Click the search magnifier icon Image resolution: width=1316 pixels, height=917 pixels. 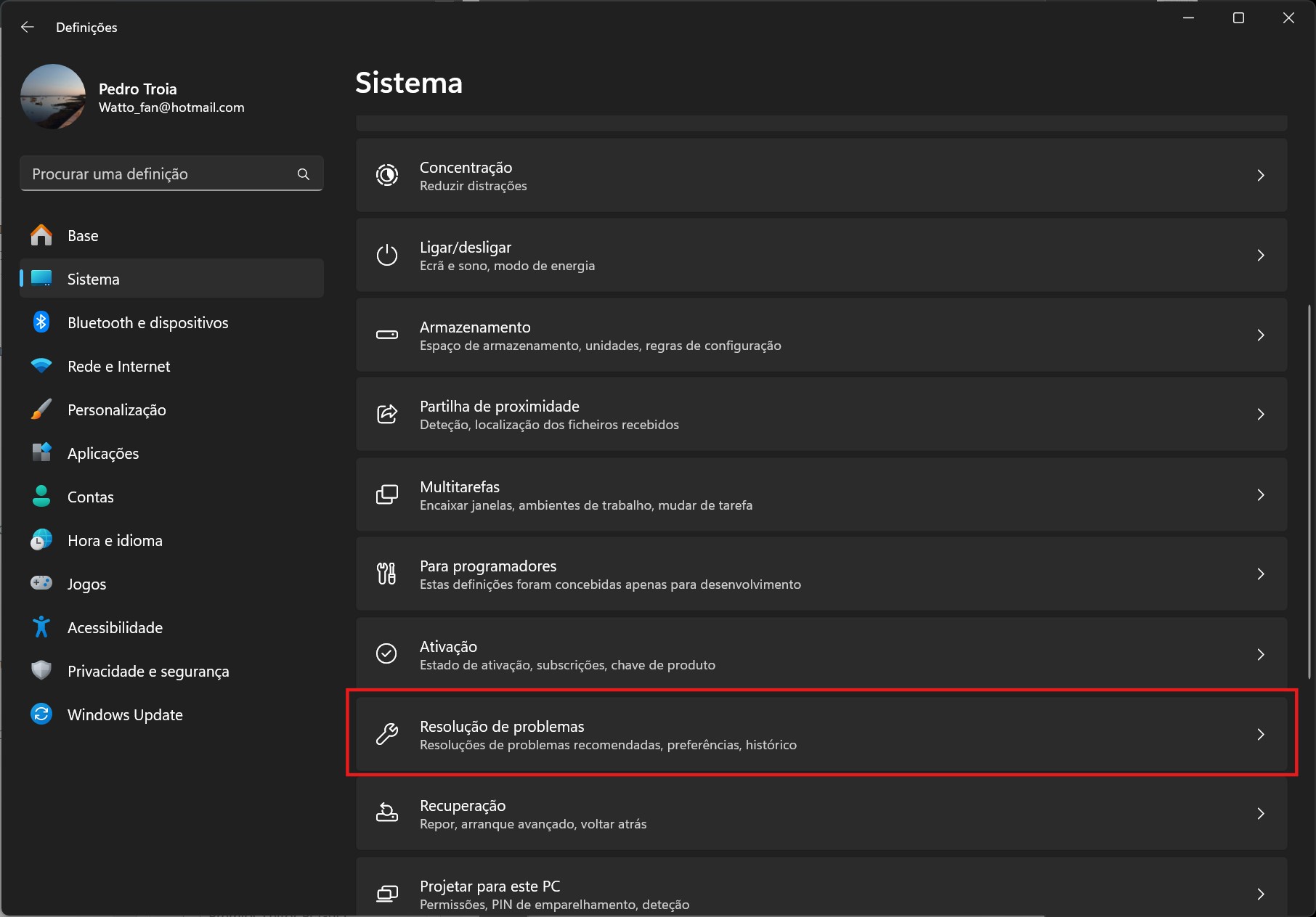pyautogui.click(x=304, y=174)
